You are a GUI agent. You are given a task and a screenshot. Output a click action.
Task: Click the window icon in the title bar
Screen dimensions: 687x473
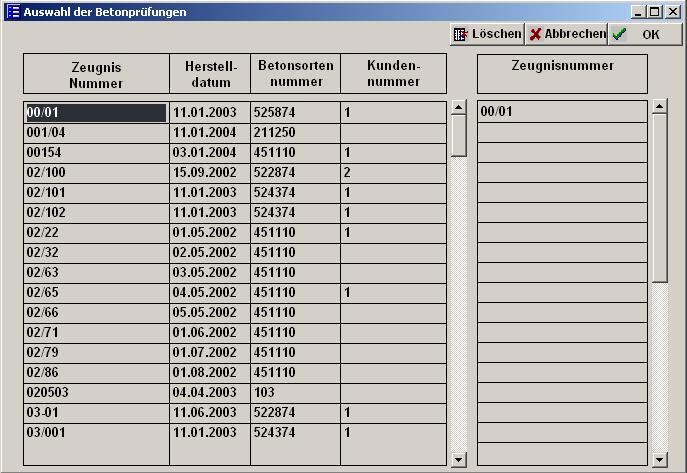click(x=12, y=12)
